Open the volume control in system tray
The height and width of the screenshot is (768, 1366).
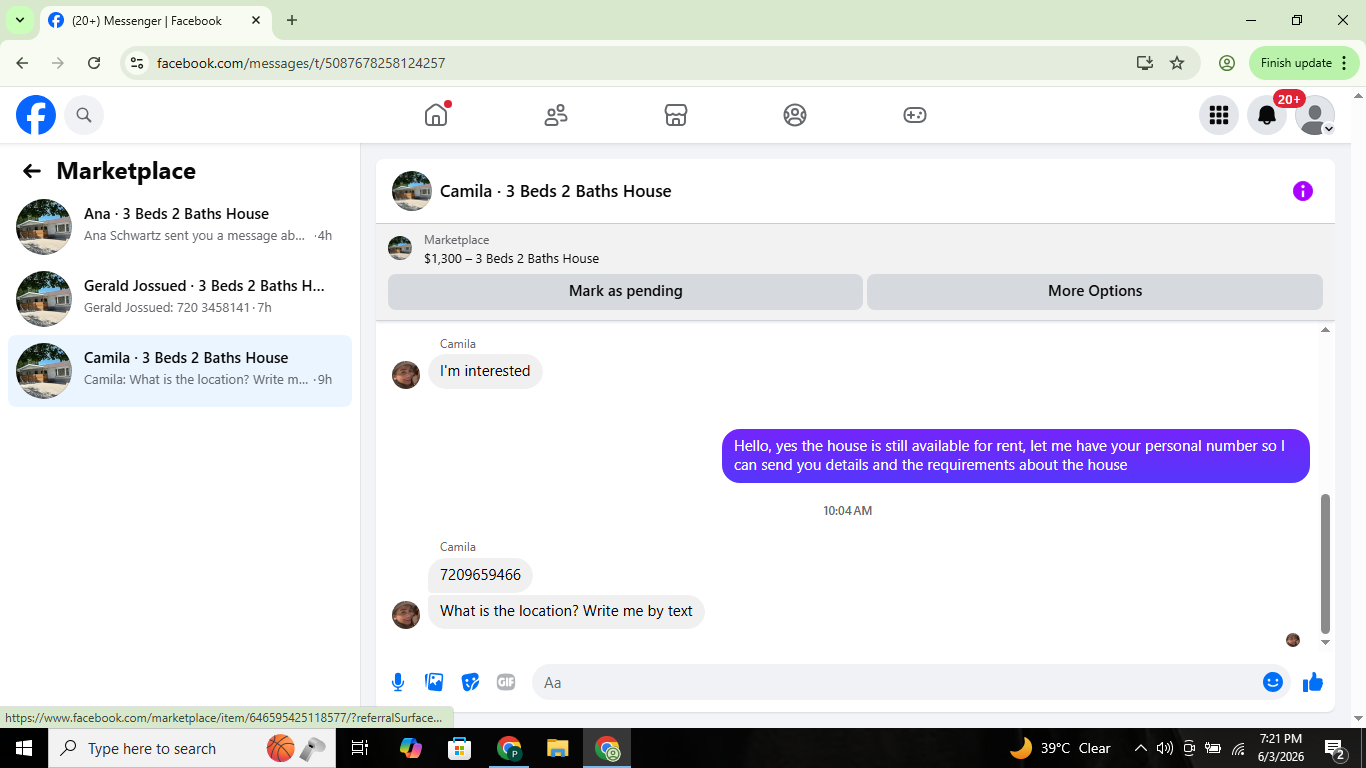click(1165, 748)
